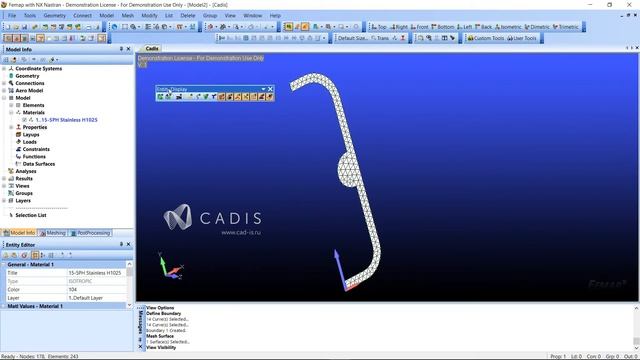Image resolution: width=640 pixels, height=360 pixels.
Task: Expand the Aero Model tree node
Action: (4, 91)
